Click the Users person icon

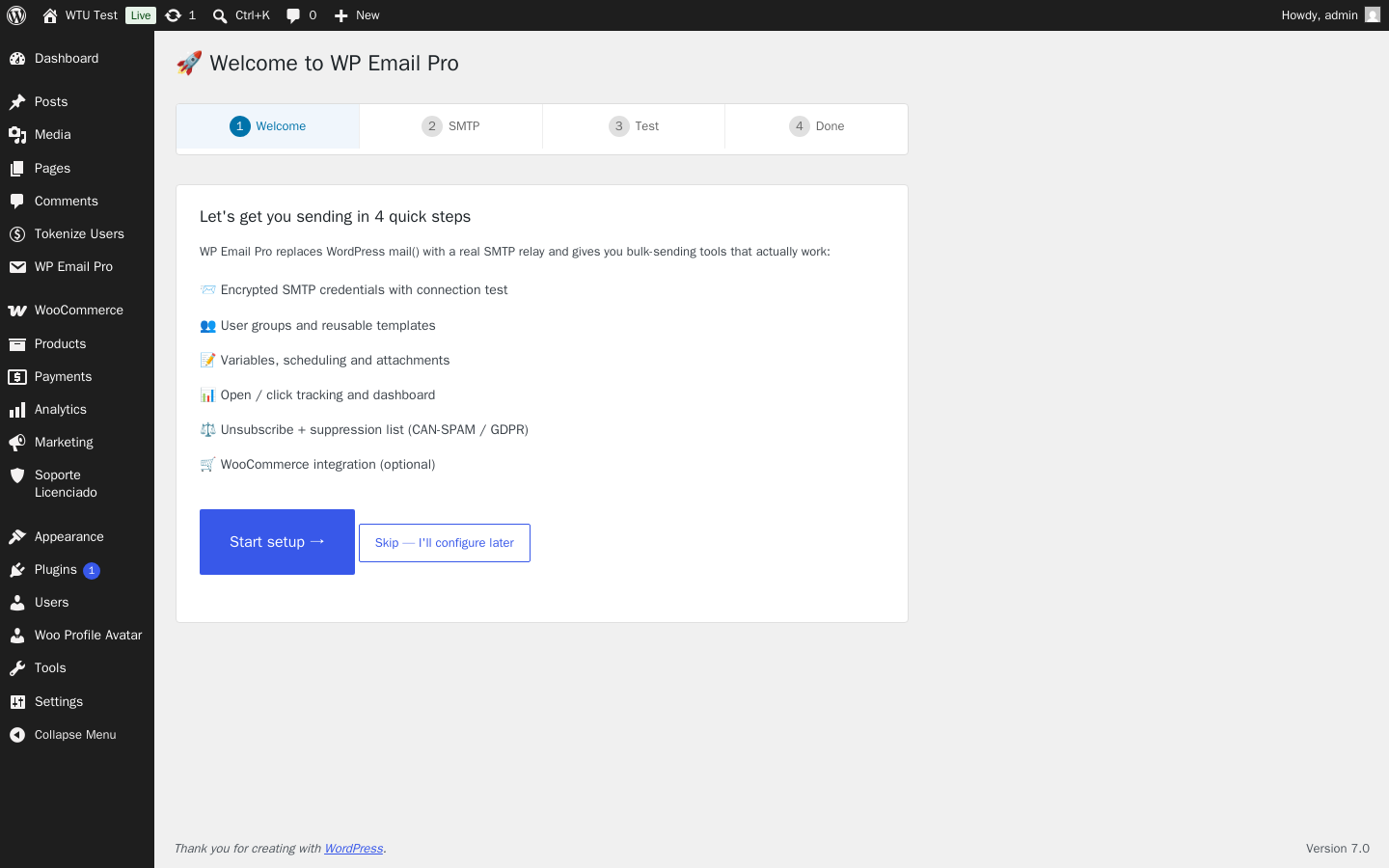tap(17, 603)
